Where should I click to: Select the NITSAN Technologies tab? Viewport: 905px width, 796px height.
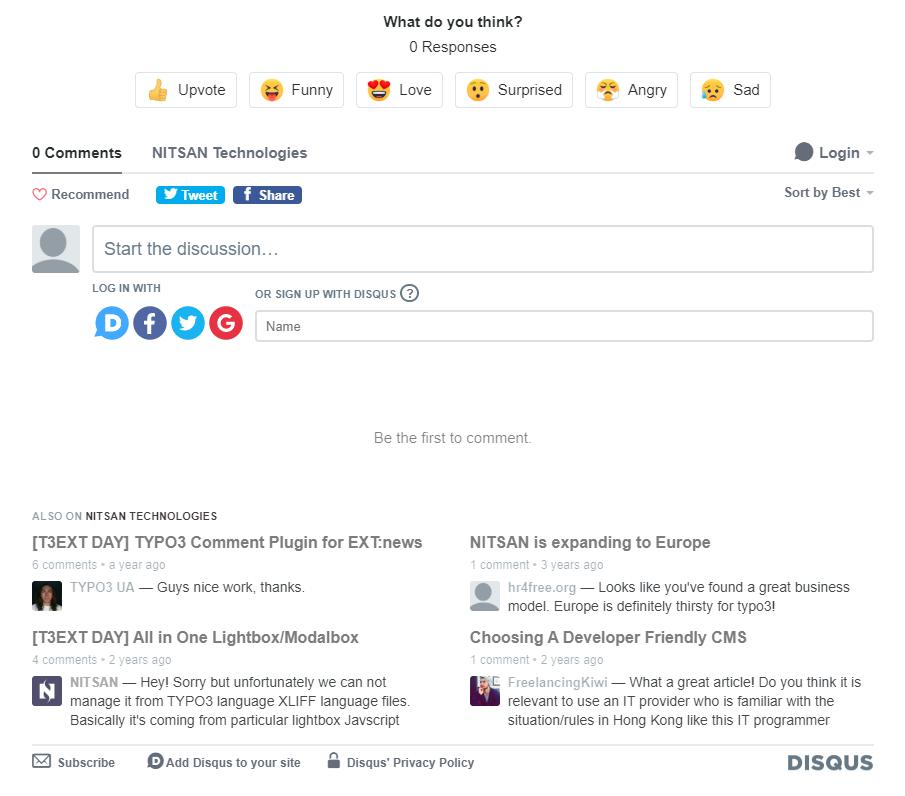pyautogui.click(x=229, y=152)
